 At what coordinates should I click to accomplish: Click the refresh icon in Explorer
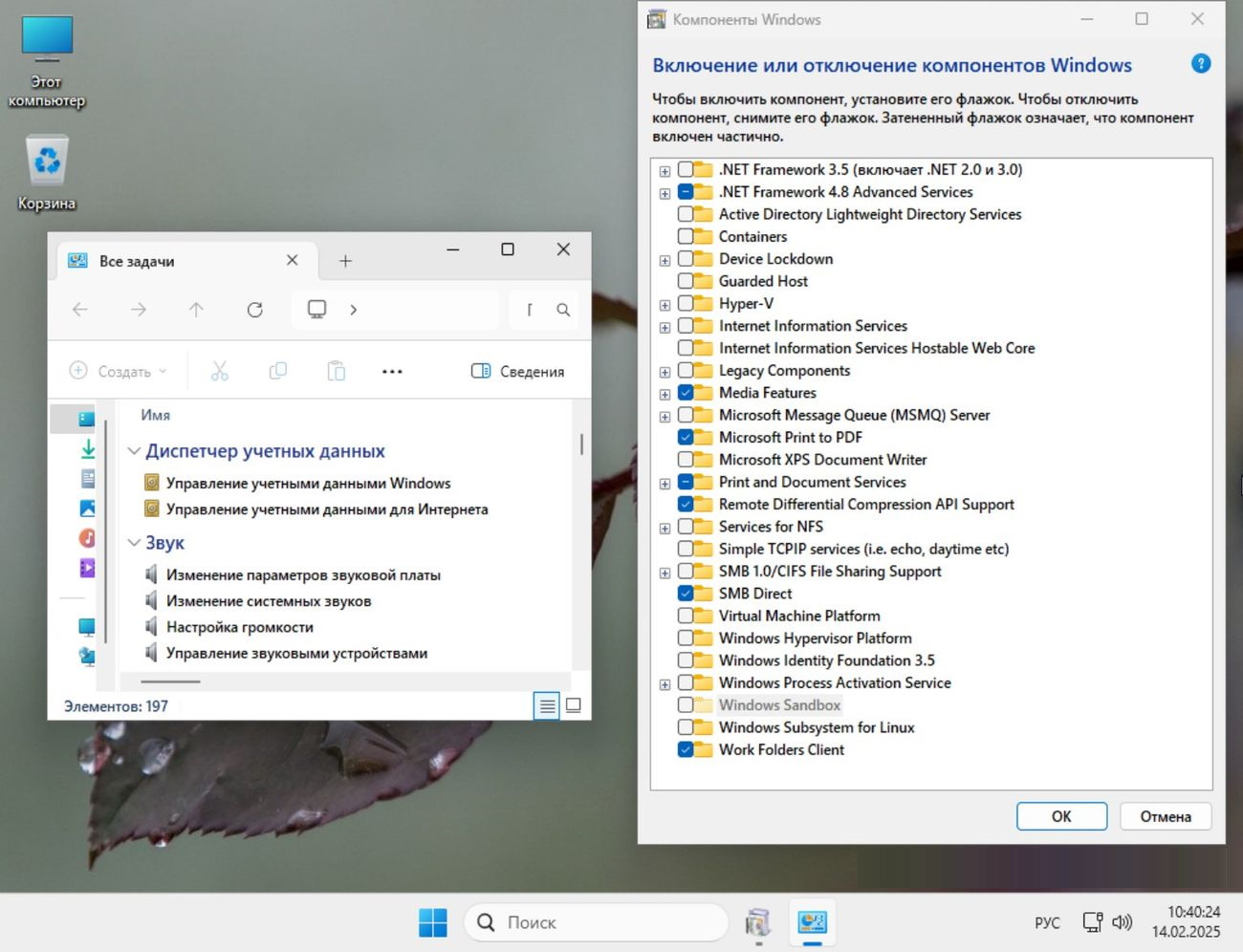(x=254, y=310)
